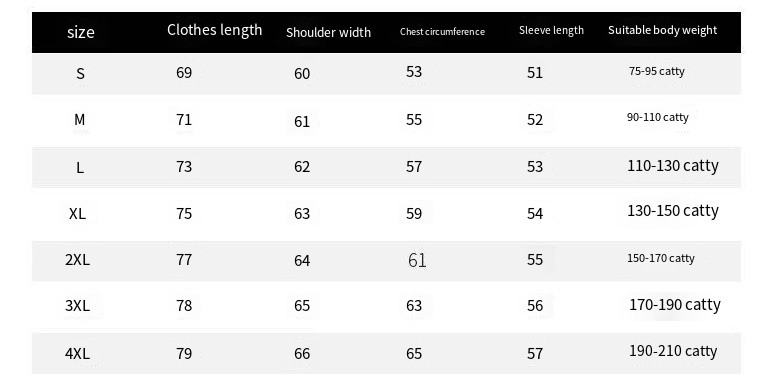The width and height of the screenshot is (784, 378).
Task: Select the 'Chest circumference' header text
Action: [442, 32]
